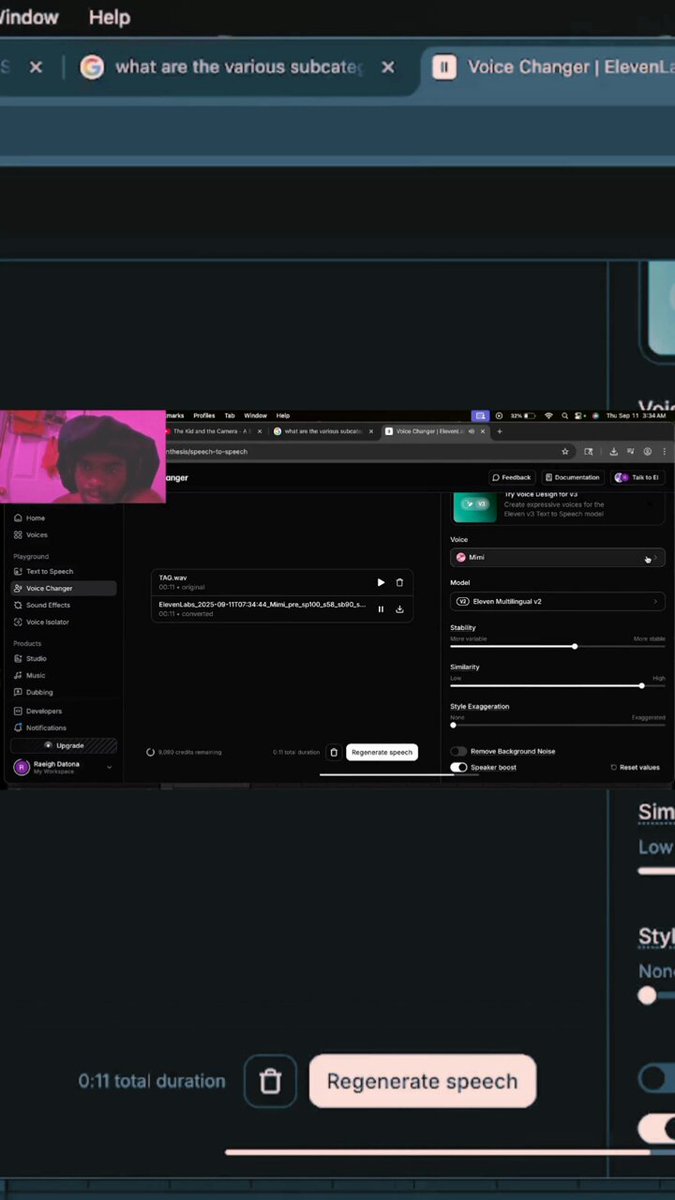This screenshot has width=675, height=1200.
Task: Open the Documentation button
Action: coord(574,477)
